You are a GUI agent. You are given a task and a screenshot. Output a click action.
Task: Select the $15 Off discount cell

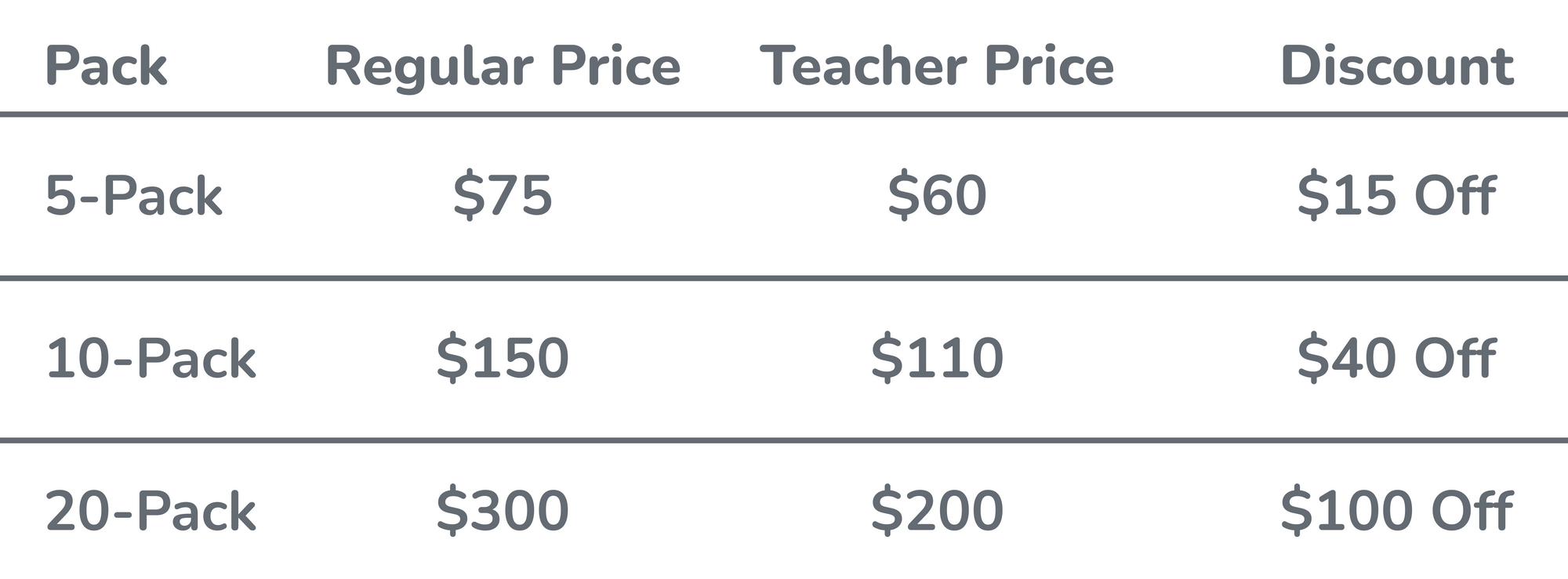click(x=1396, y=195)
